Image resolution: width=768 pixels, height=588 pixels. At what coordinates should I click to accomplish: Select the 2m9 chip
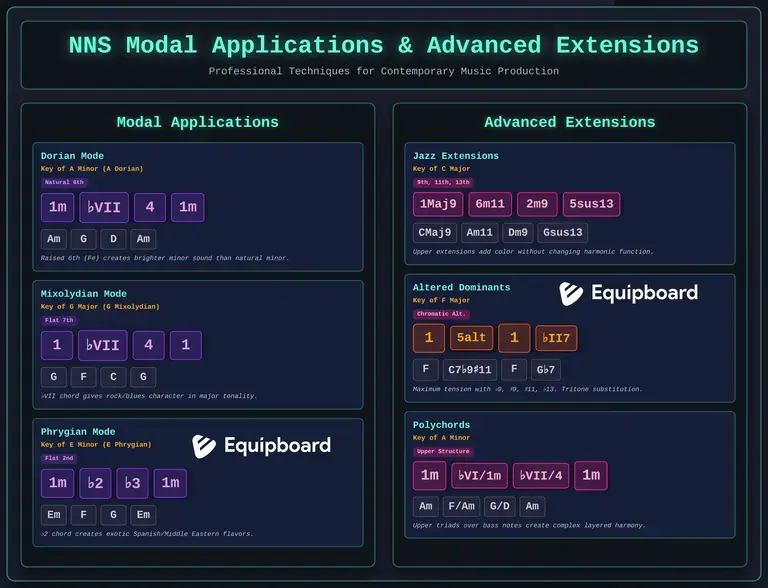point(537,204)
